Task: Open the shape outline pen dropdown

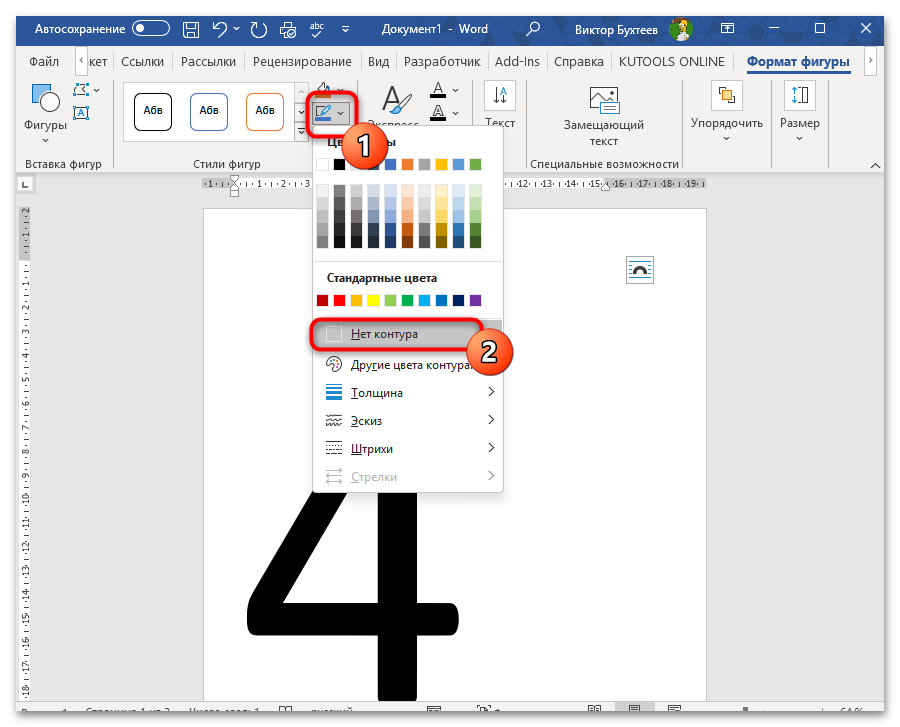Action: click(329, 113)
